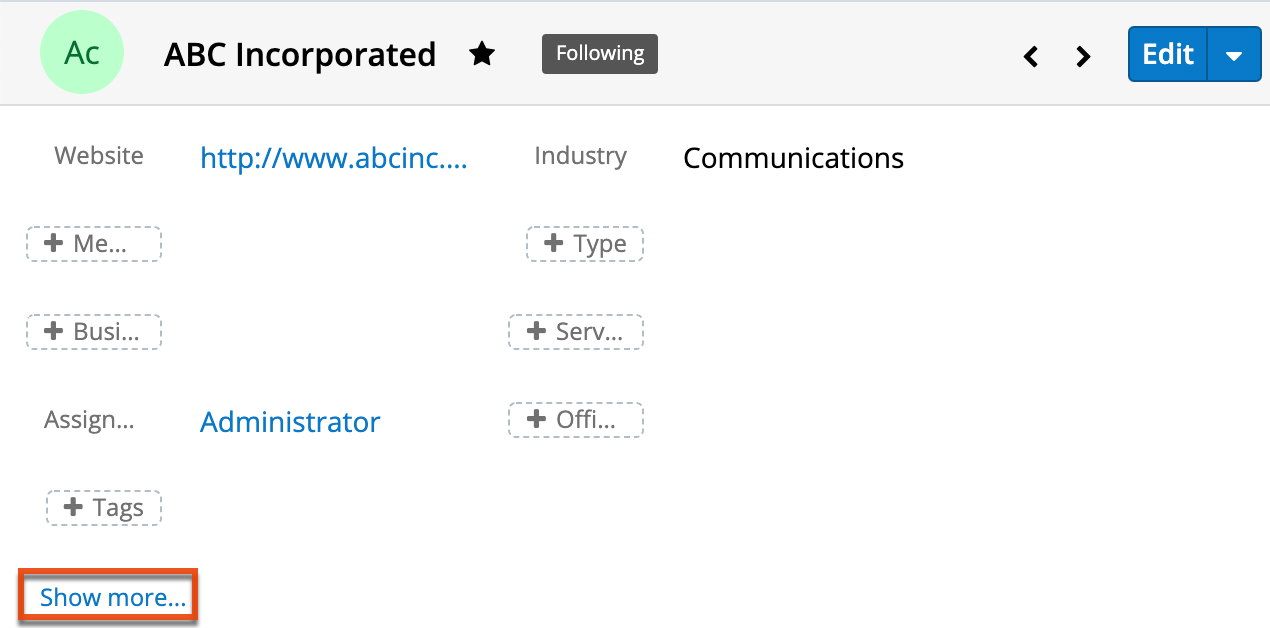The height and width of the screenshot is (628, 1270).
Task: Click the Edit button
Action: click(1168, 54)
